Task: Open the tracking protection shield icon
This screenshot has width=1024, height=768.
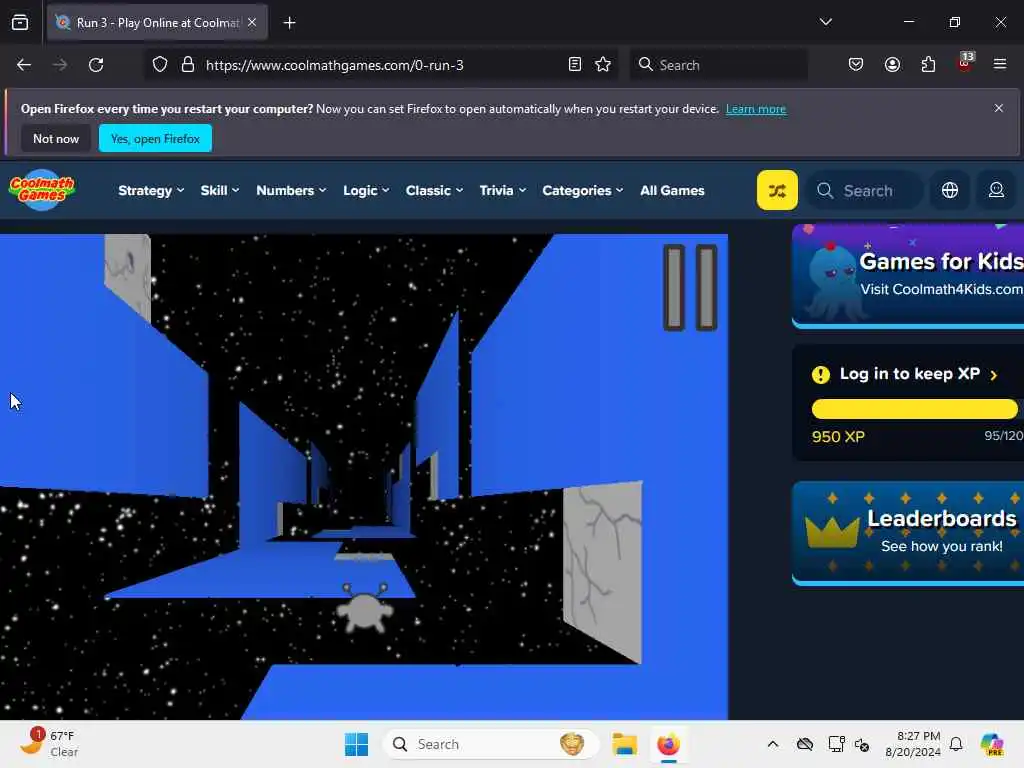Action: (x=160, y=65)
